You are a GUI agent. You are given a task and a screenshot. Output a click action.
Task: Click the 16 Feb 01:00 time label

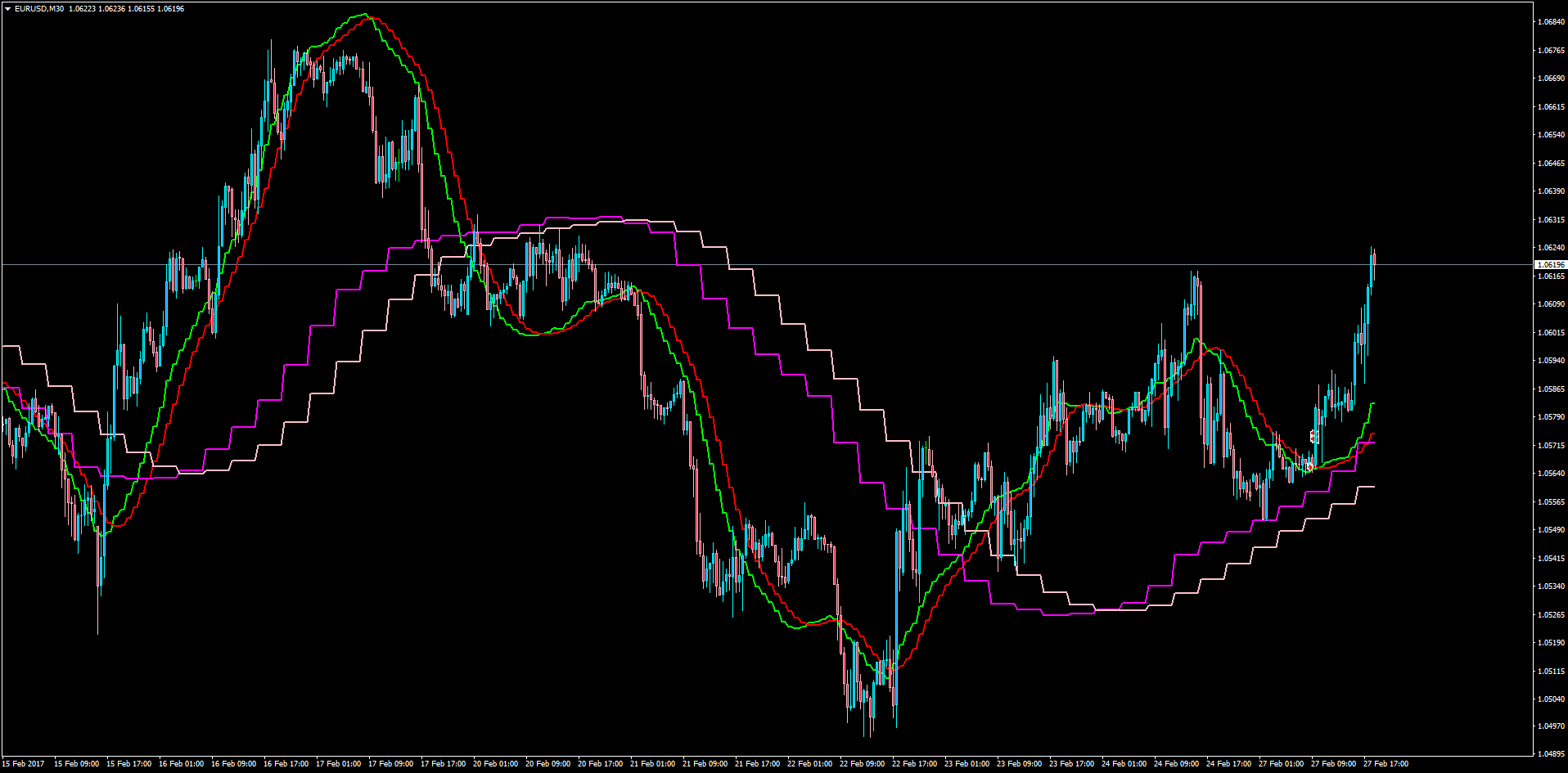tap(181, 764)
